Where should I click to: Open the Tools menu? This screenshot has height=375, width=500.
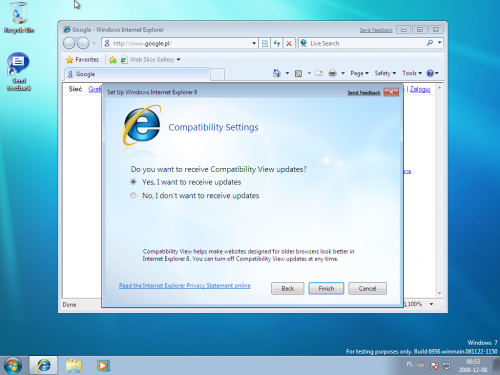click(x=412, y=73)
